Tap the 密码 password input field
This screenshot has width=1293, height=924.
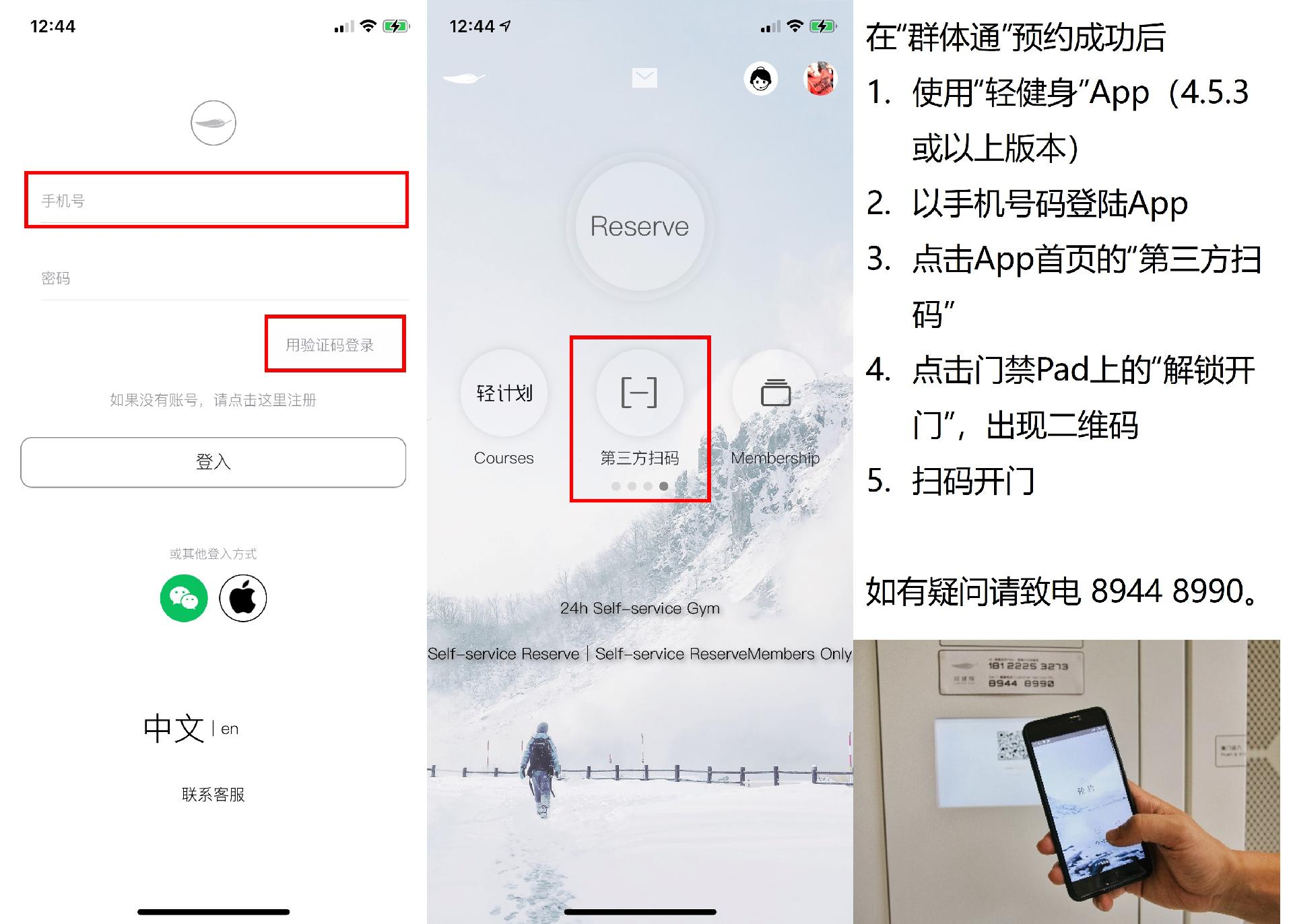tap(210, 278)
